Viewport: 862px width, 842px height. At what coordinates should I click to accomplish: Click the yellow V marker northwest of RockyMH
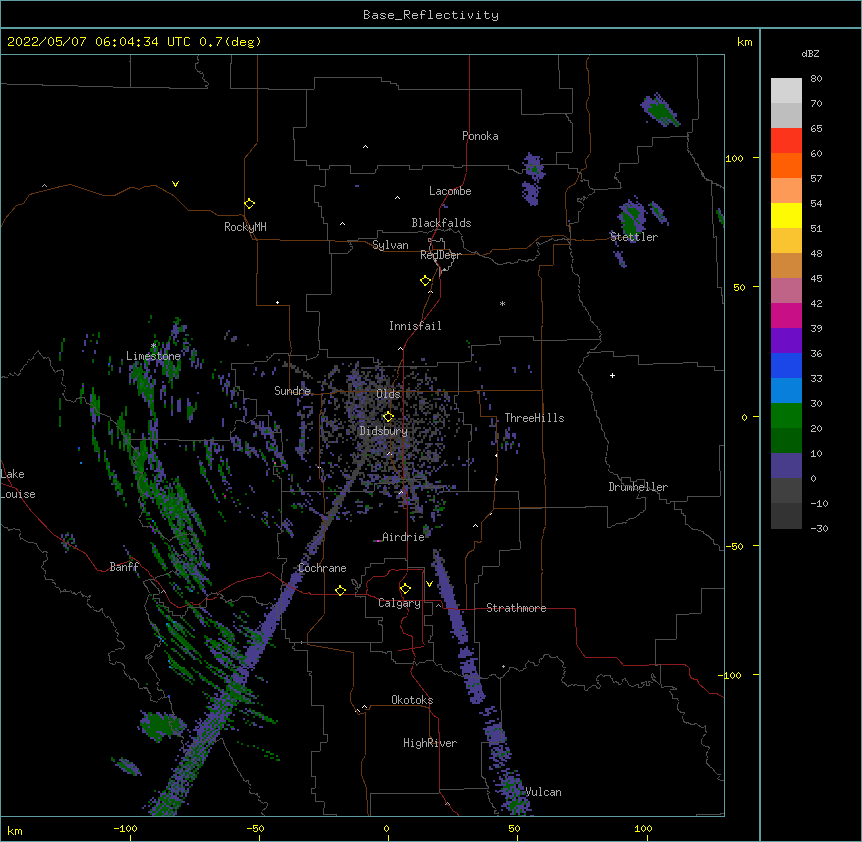(175, 184)
